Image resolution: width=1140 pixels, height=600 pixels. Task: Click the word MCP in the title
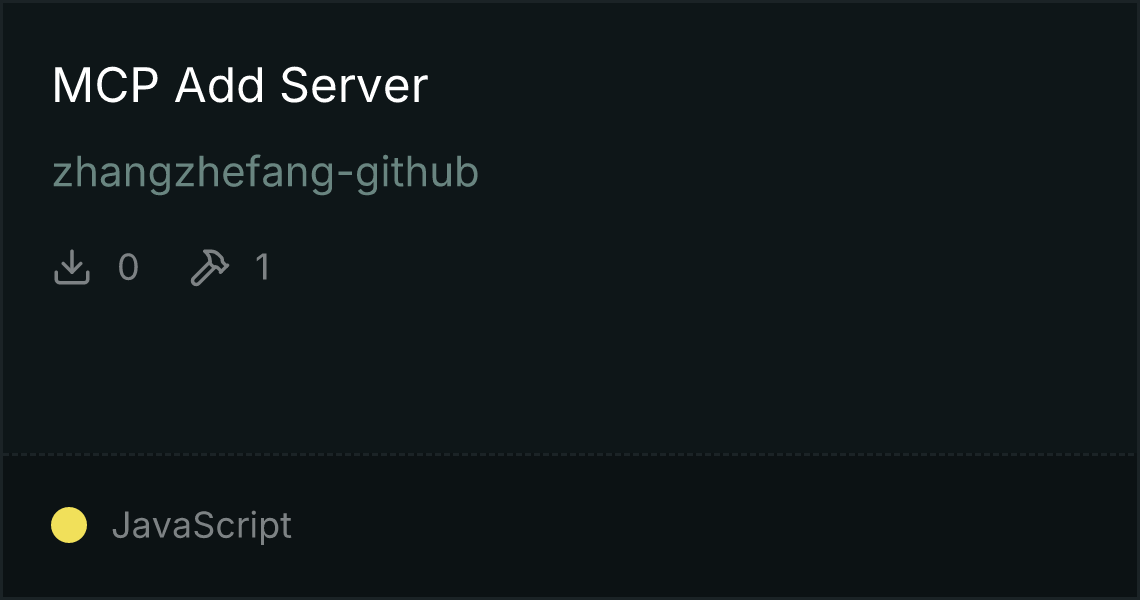[x=105, y=85]
